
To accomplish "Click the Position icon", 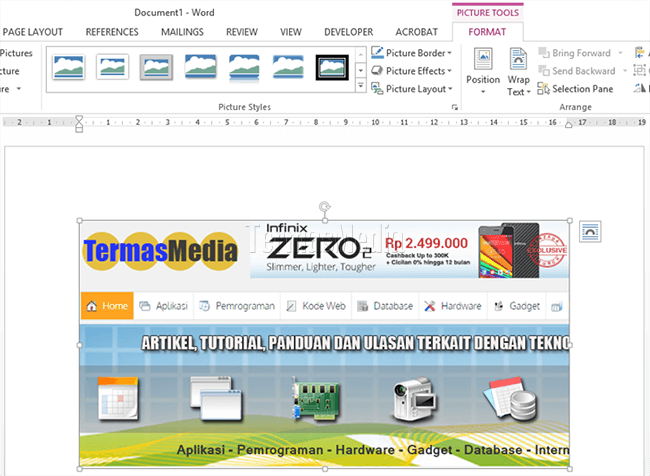I will tap(483, 58).
